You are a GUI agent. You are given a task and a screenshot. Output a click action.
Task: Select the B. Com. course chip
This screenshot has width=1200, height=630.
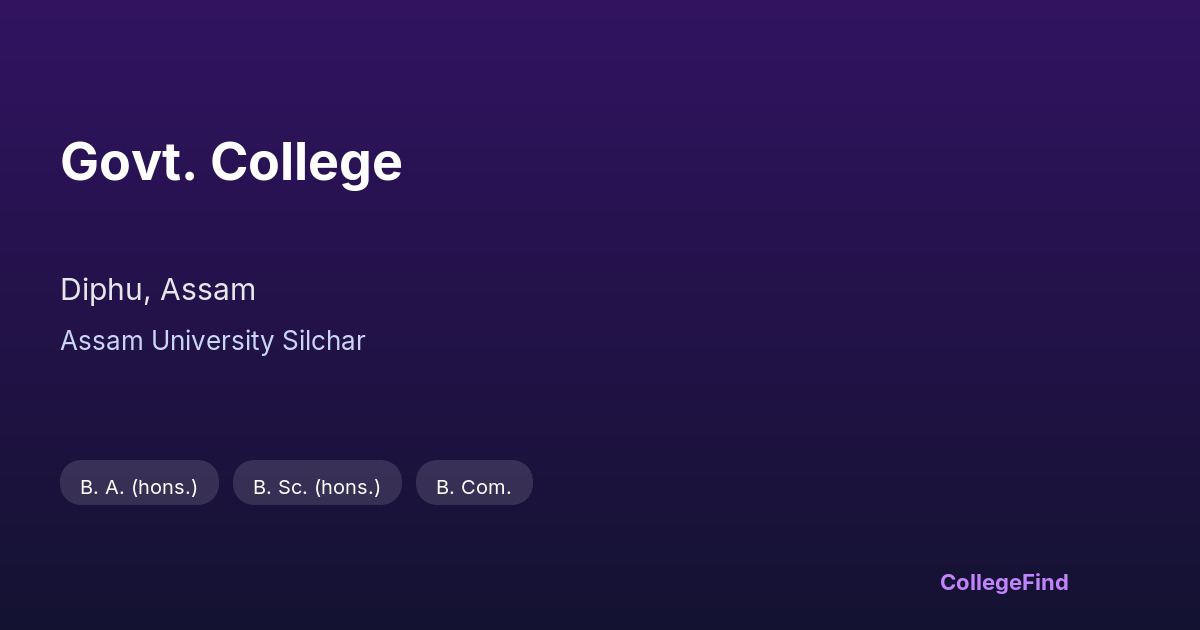click(474, 483)
